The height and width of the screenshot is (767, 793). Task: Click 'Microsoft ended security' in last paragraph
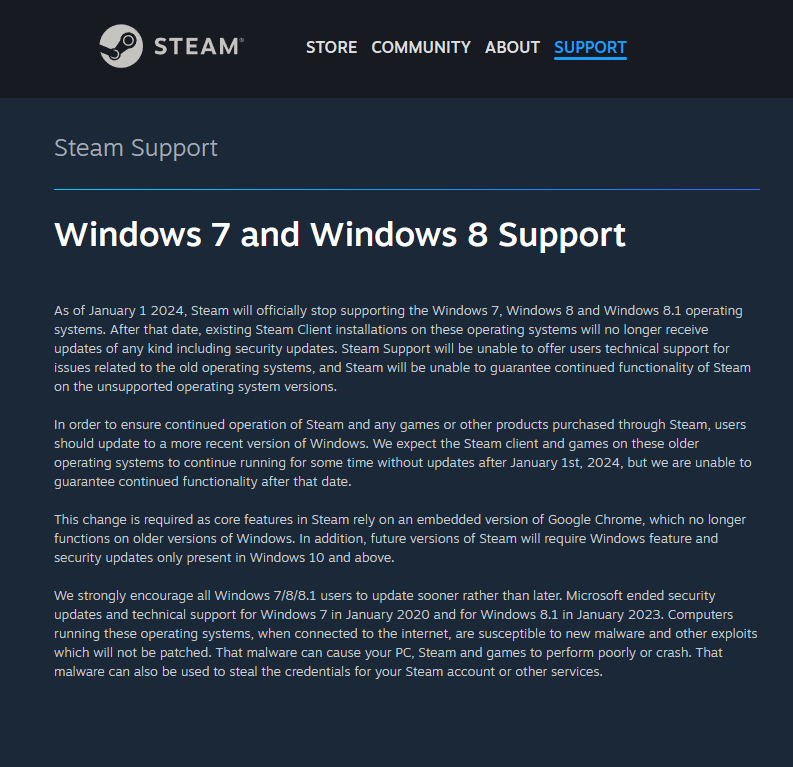pyautogui.click(x=641, y=596)
